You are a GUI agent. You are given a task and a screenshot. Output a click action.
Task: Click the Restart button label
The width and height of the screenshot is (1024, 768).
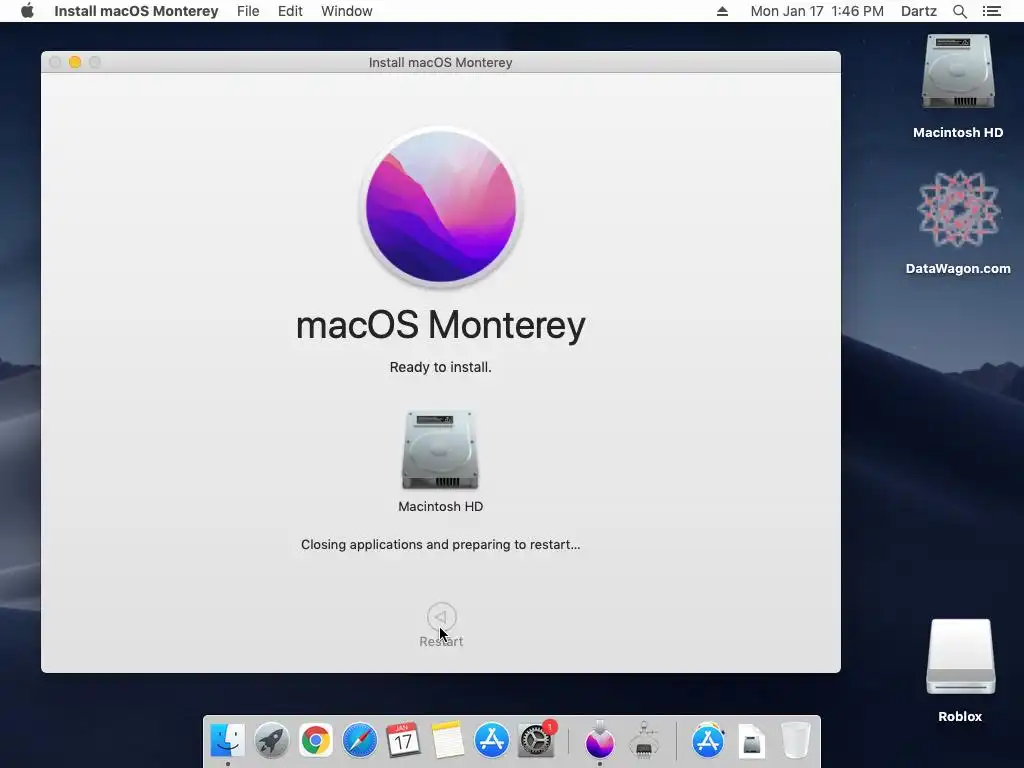[x=441, y=641]
